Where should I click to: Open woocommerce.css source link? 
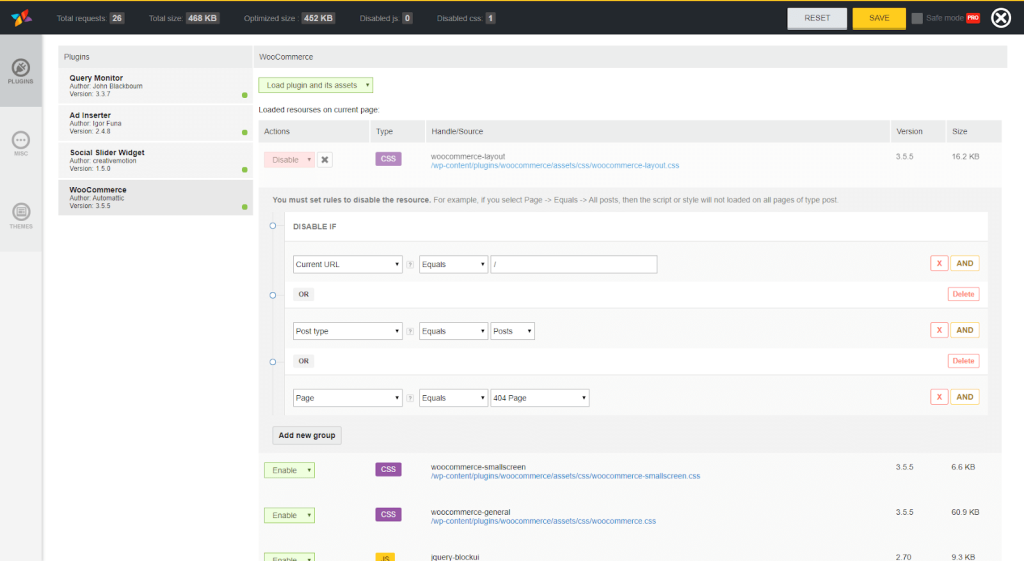[x=543, y=521]
